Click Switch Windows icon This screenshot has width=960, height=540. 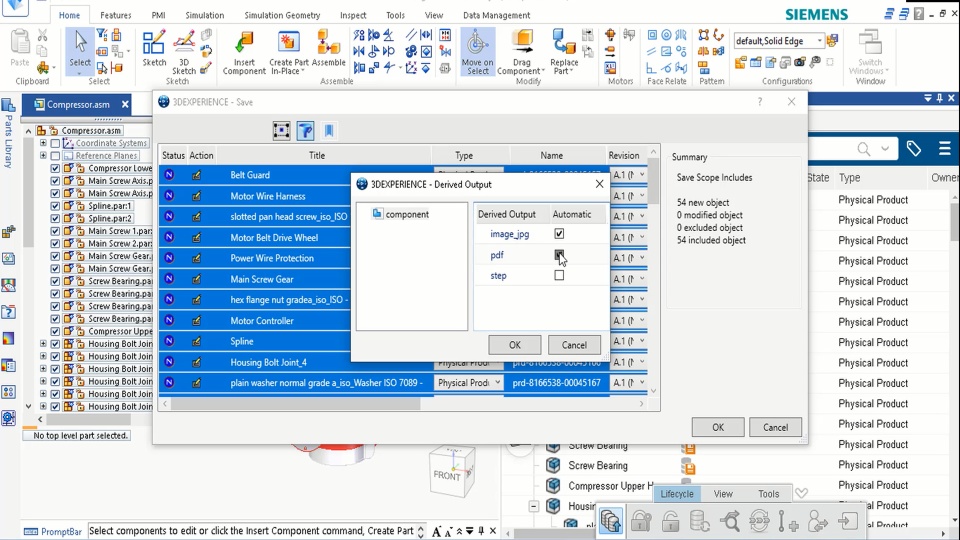click(869, 53)
